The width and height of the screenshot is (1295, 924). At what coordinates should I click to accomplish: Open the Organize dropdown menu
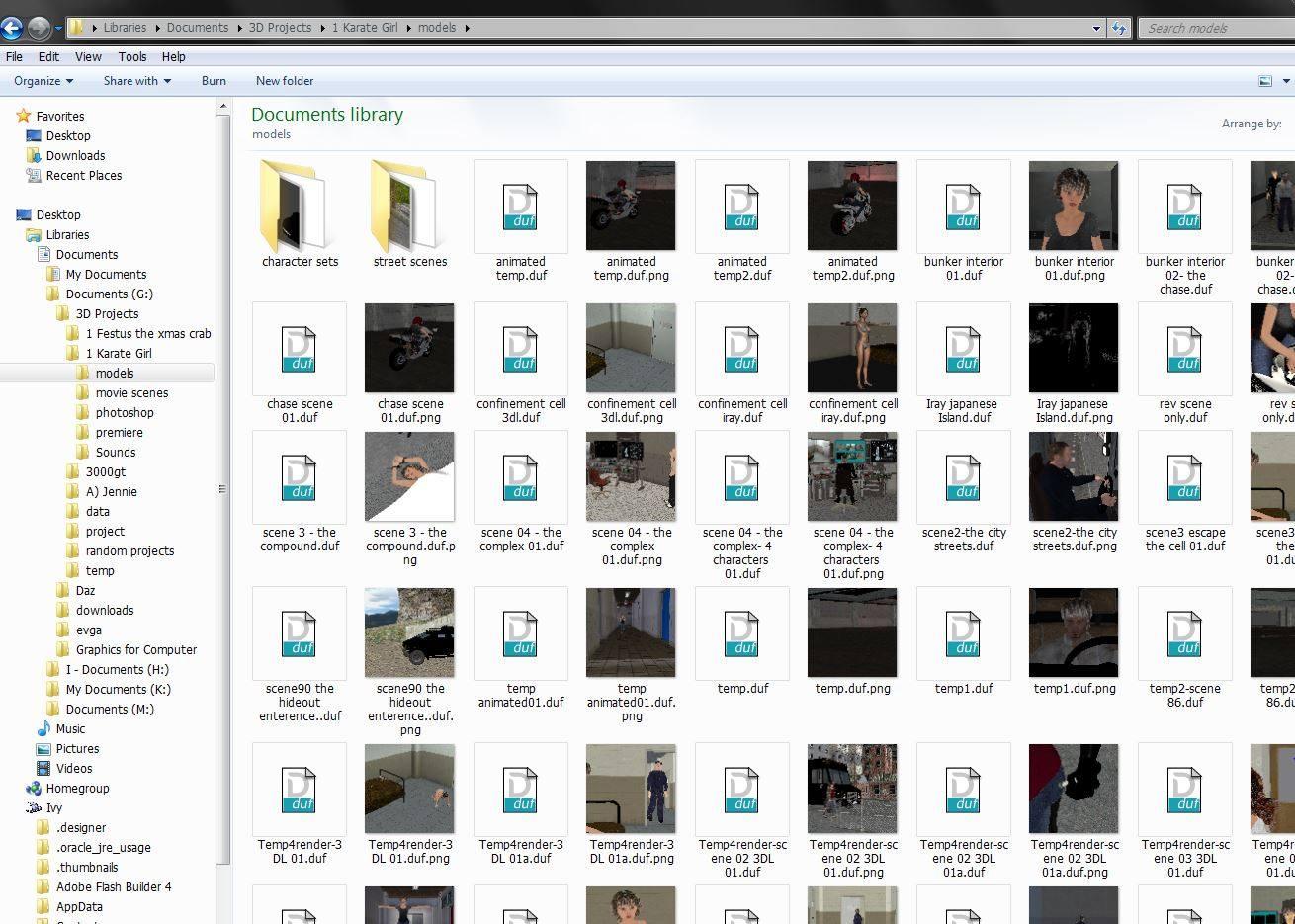pyautogui.click(x=43, y=81)
